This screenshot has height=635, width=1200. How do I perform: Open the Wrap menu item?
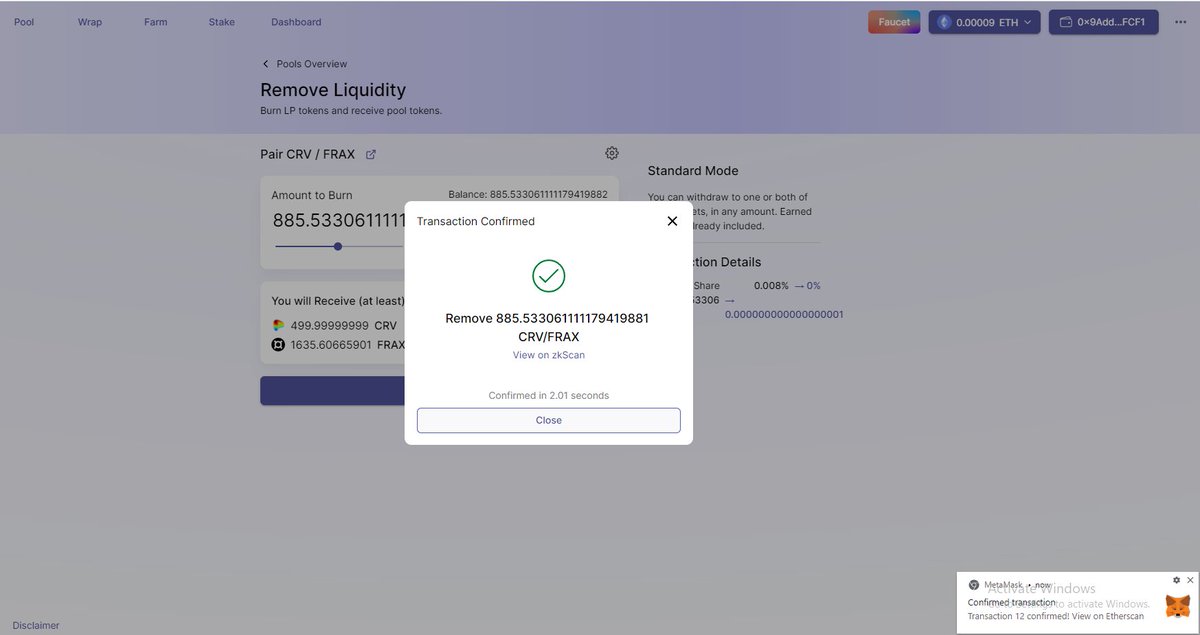(x=90, y=22)
